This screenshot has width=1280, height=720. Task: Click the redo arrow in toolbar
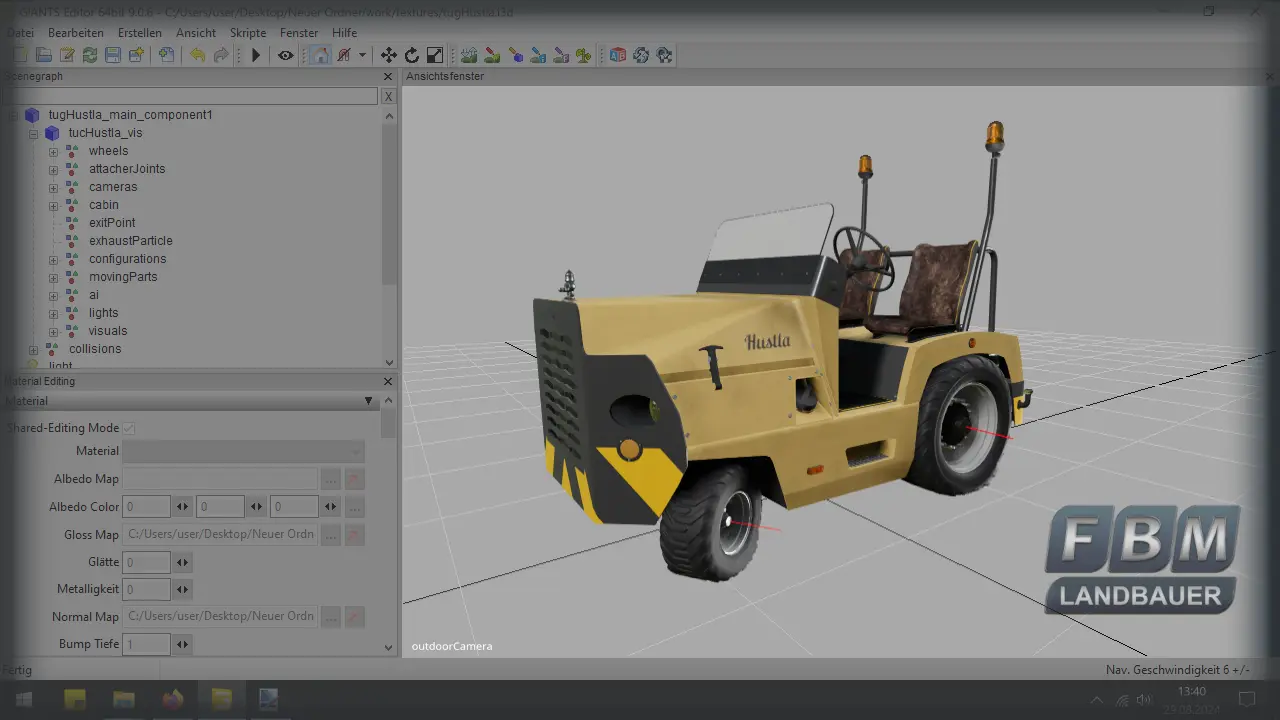click(x=221, y=55)
